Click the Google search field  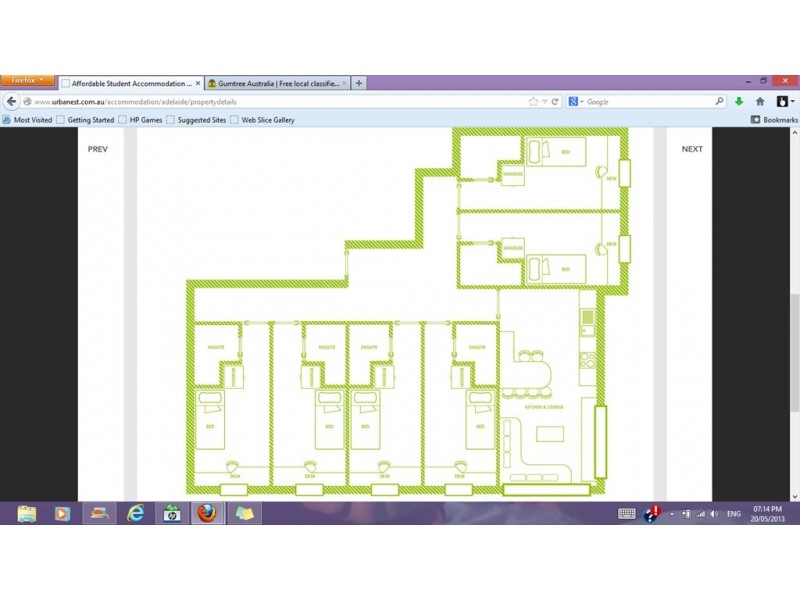[649, 102]
